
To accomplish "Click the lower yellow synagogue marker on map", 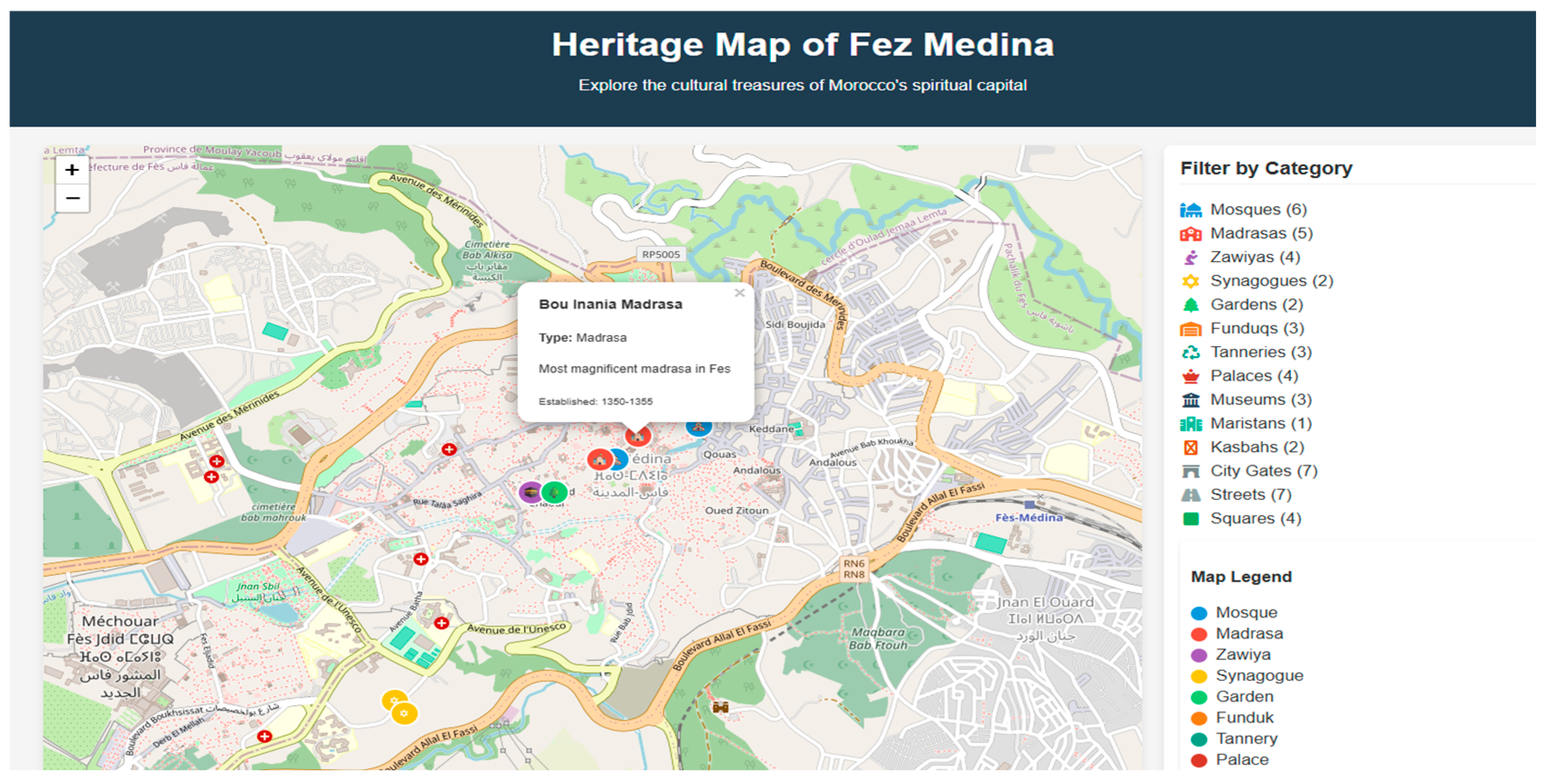I will coord(404,713).
